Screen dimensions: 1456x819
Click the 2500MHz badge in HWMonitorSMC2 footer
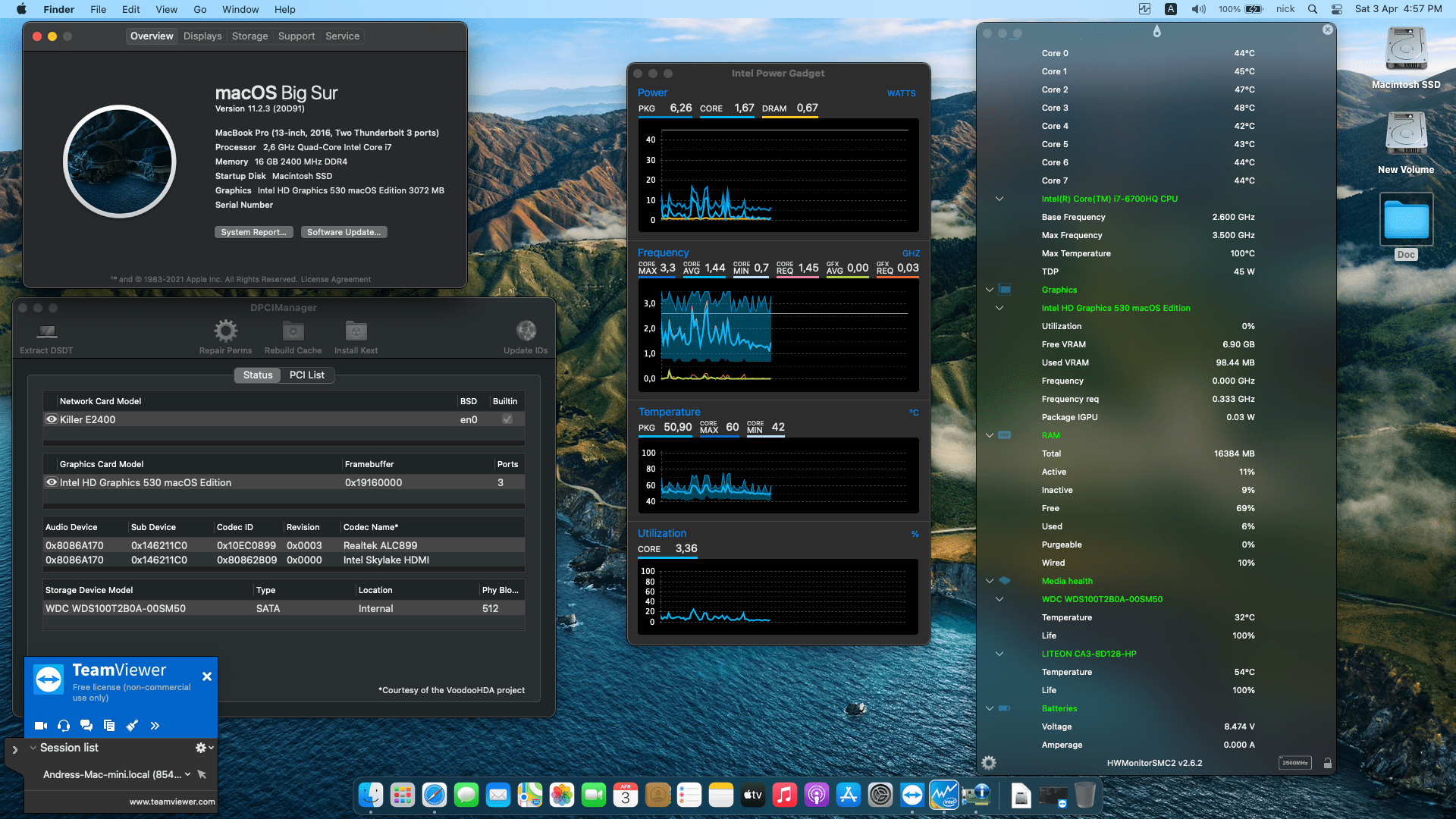[1294, 763]
